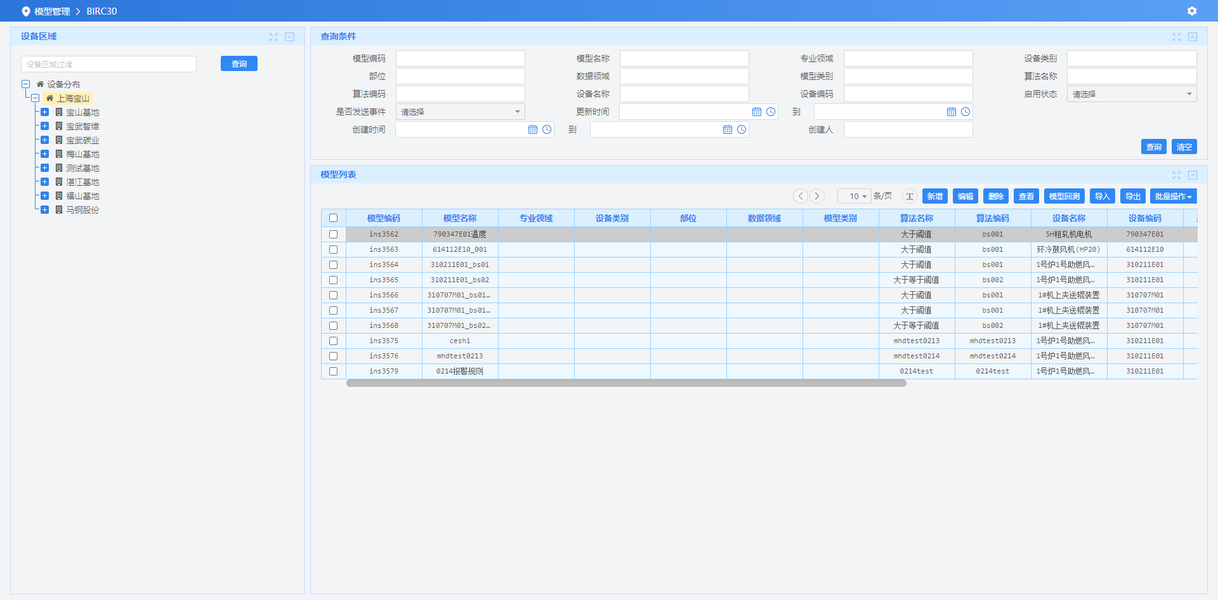The height and width of the screenshot is (600, 1218).
Task: Expand the 宝武碳业 tree node
Action: [44, 140]
